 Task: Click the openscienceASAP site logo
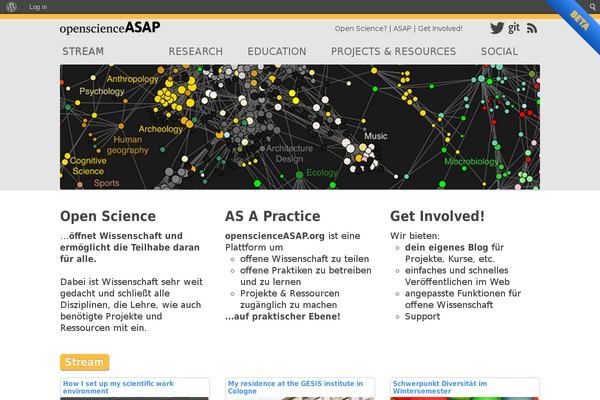[x=110, y=28]
